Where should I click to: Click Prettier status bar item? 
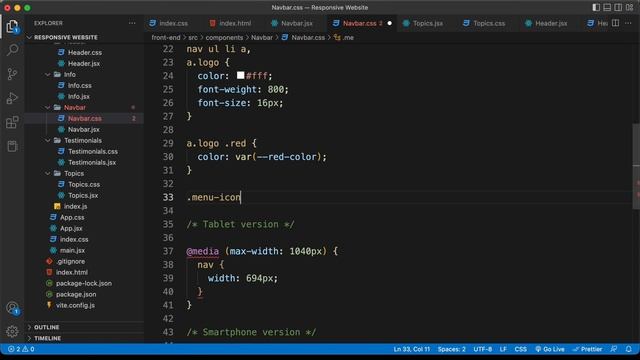[x=587, y=349]
